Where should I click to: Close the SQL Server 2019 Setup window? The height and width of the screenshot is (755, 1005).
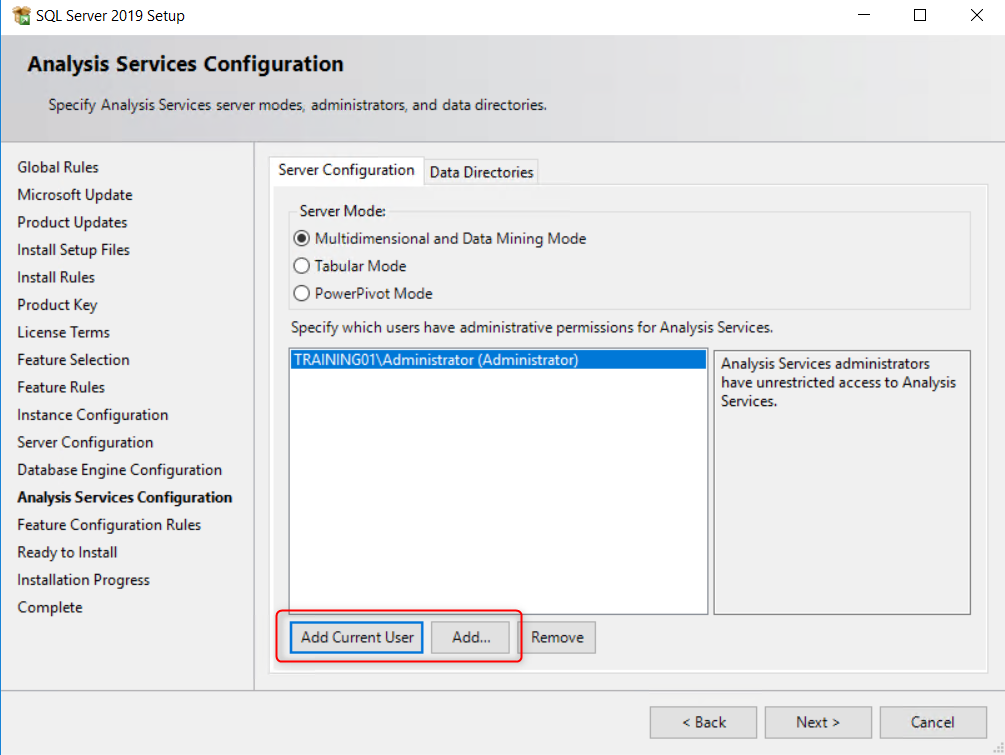pos(977,15)
